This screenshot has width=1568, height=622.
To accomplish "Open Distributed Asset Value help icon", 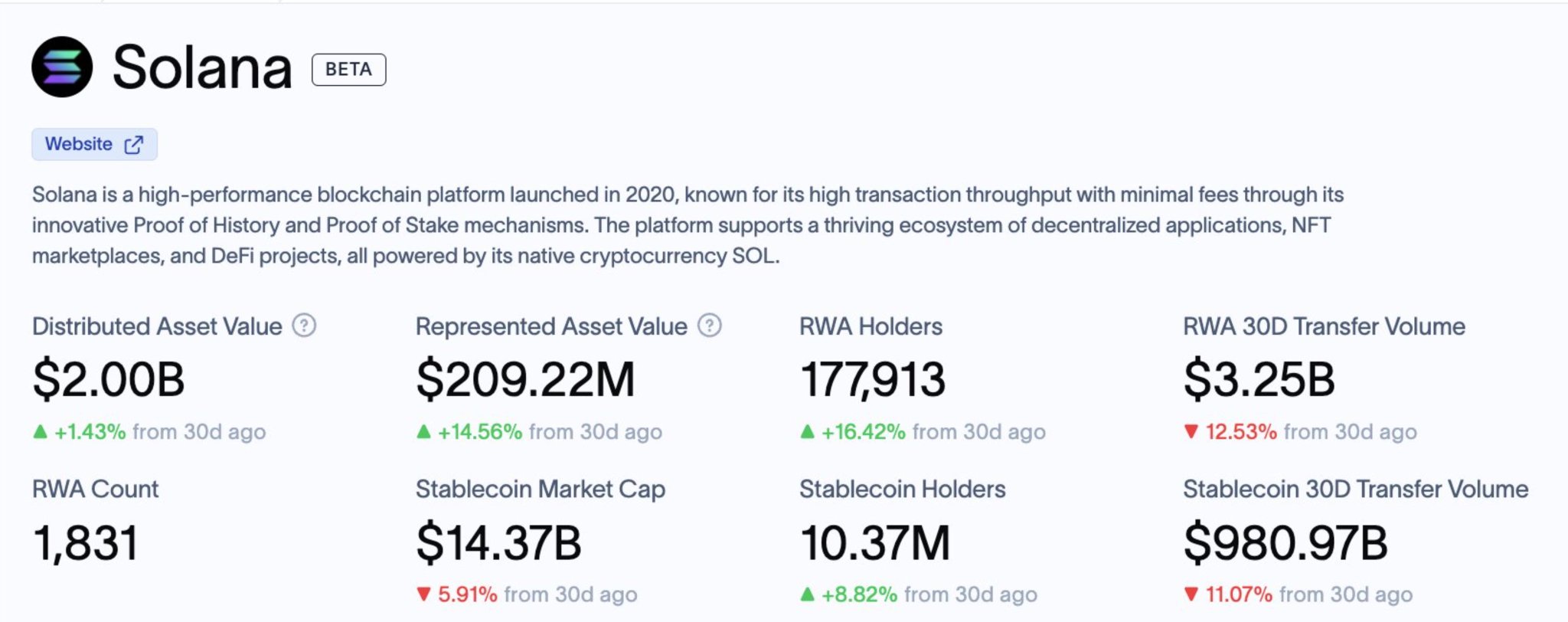I will coord(305,326).
